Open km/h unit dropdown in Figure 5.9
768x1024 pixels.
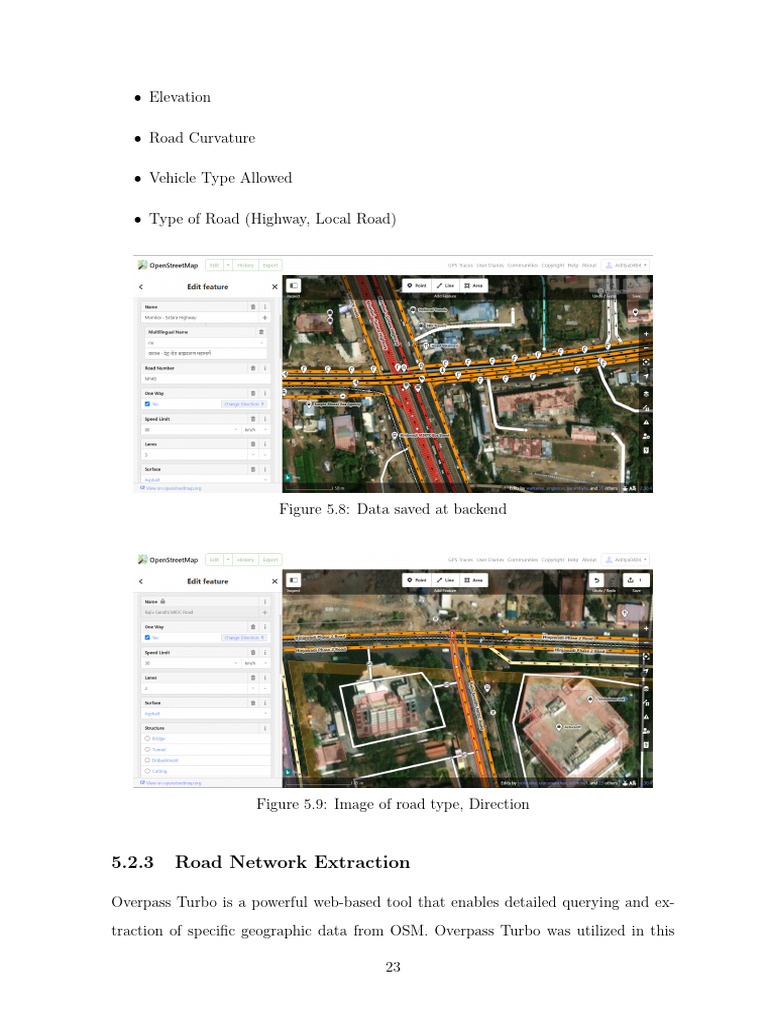point(255,663)
